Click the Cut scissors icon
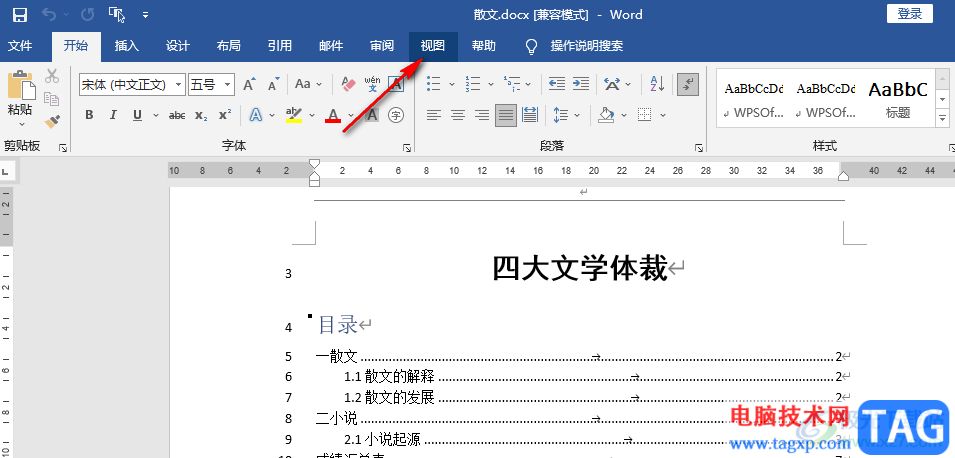Image resolution: width=955 pixels, height=458 pixels. [x=52, y=76]
